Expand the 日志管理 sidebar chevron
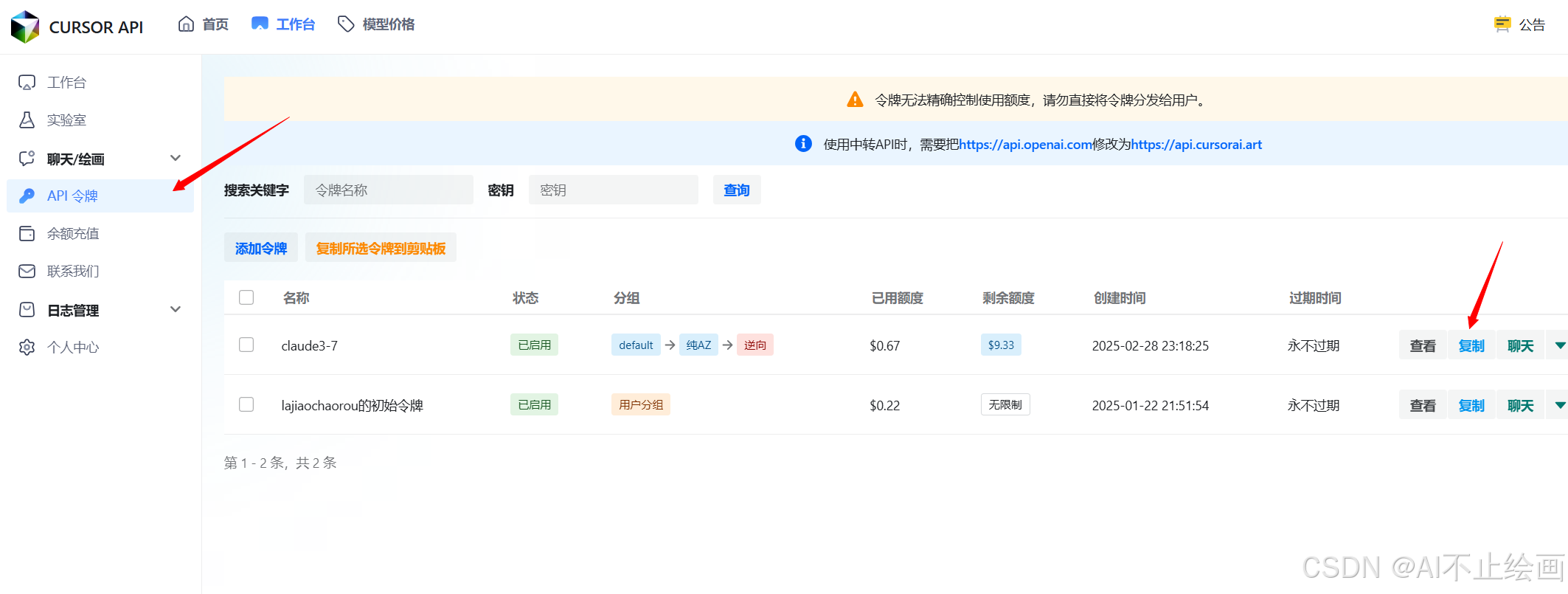1568x594 pixels. 176,309
